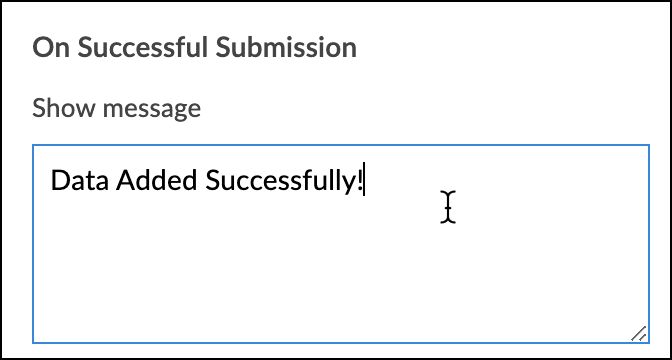Click the blue bottom border of textarea
The image size is (672, 360).
point(341,343)
